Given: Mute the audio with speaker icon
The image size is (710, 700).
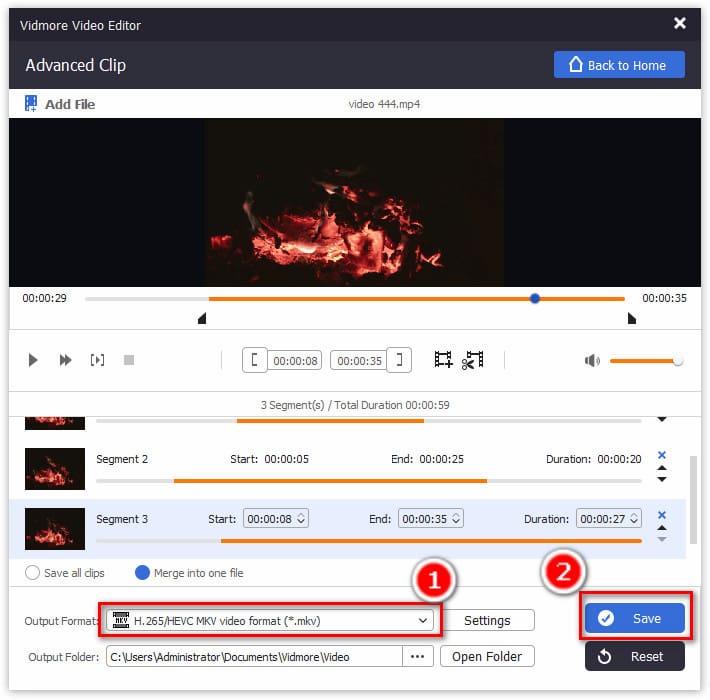Looking at the screenshot, I should point(592,360).
